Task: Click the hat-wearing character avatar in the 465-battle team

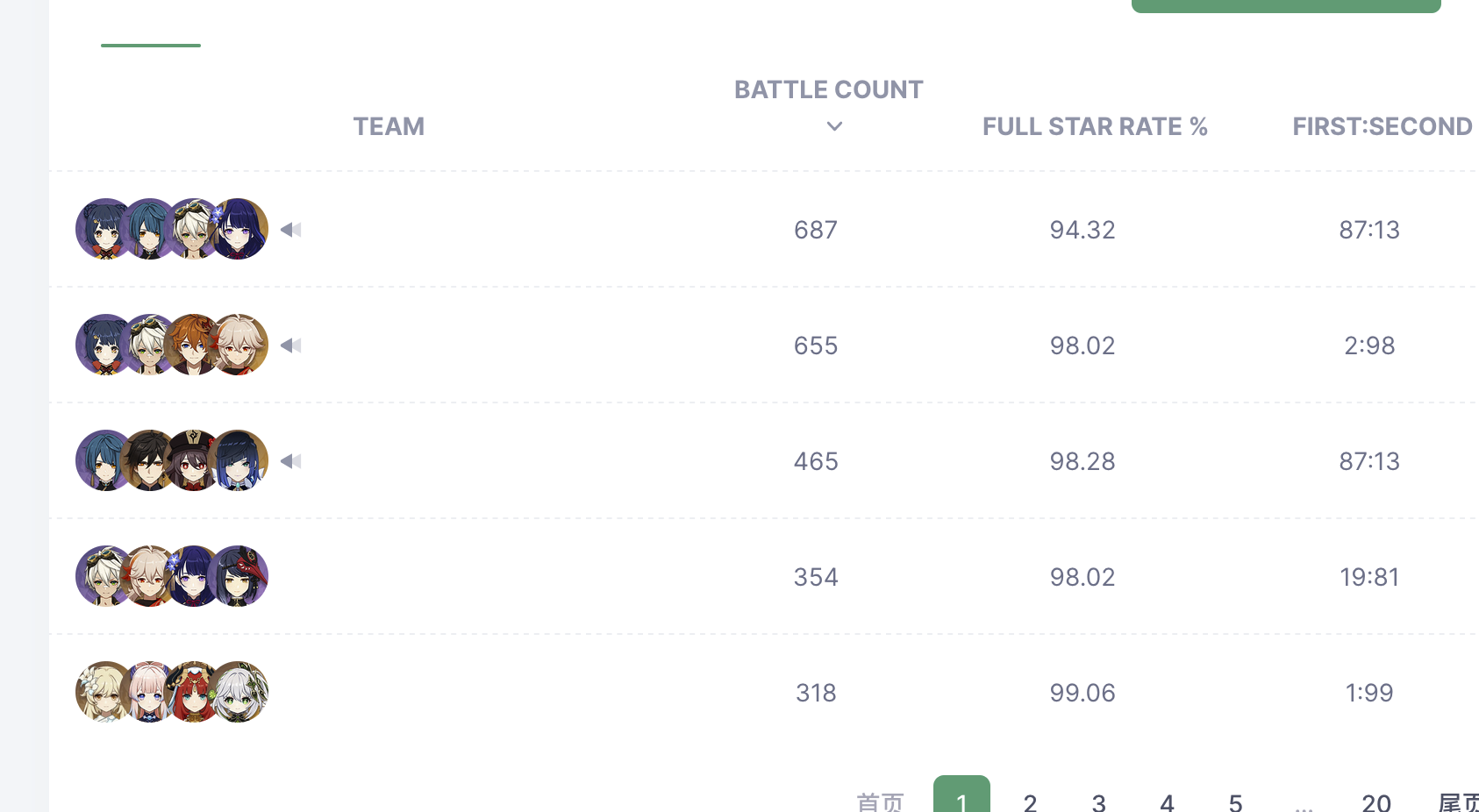Action: pyautogui.click(x=194, y=460)
